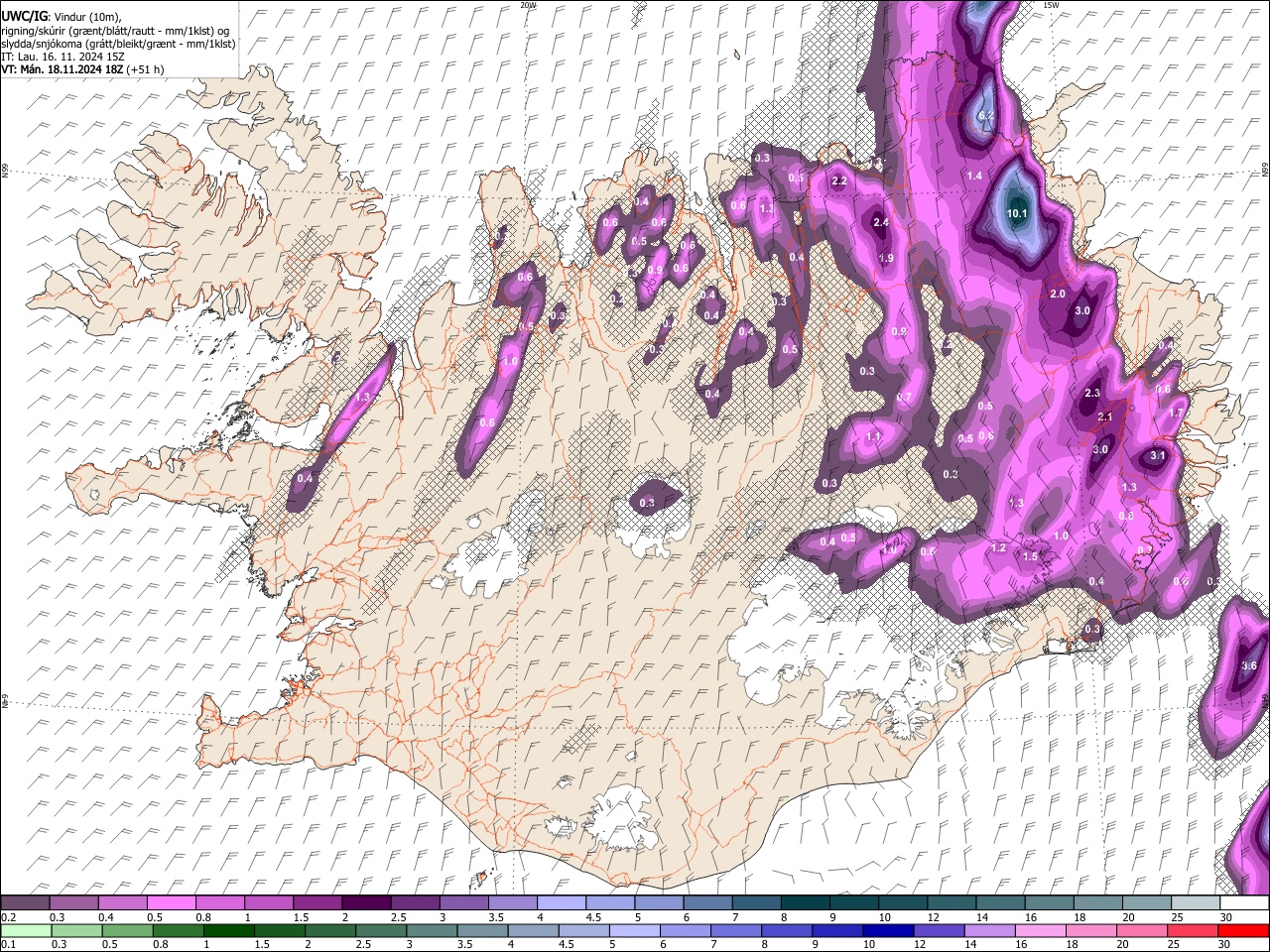Click lower legend violet swatch starting at 14
This screenshot has height=952, width=1270.
point(990,930)
